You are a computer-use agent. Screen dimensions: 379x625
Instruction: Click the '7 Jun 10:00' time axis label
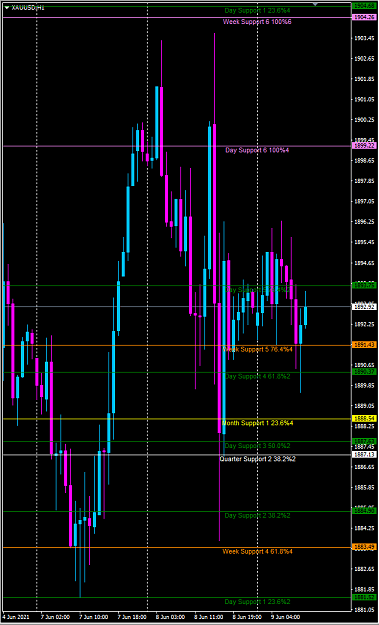point(94,617)
